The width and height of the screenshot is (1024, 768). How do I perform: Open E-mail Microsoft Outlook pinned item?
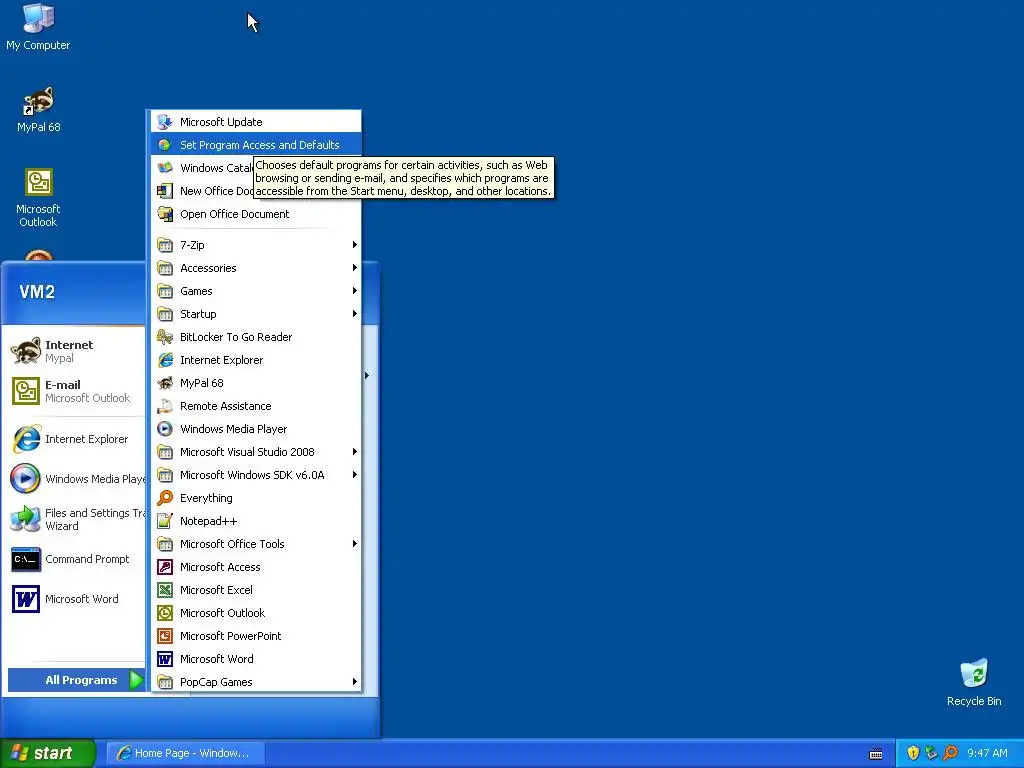pyautogui.click(x=76, y=391)
